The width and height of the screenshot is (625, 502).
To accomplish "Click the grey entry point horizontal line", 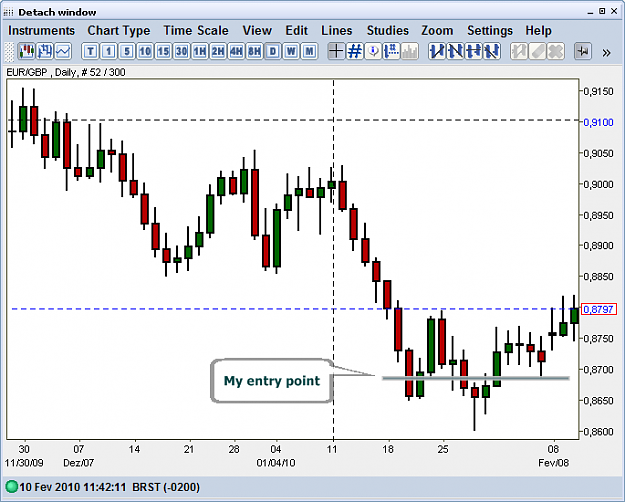I will [476, 378].
